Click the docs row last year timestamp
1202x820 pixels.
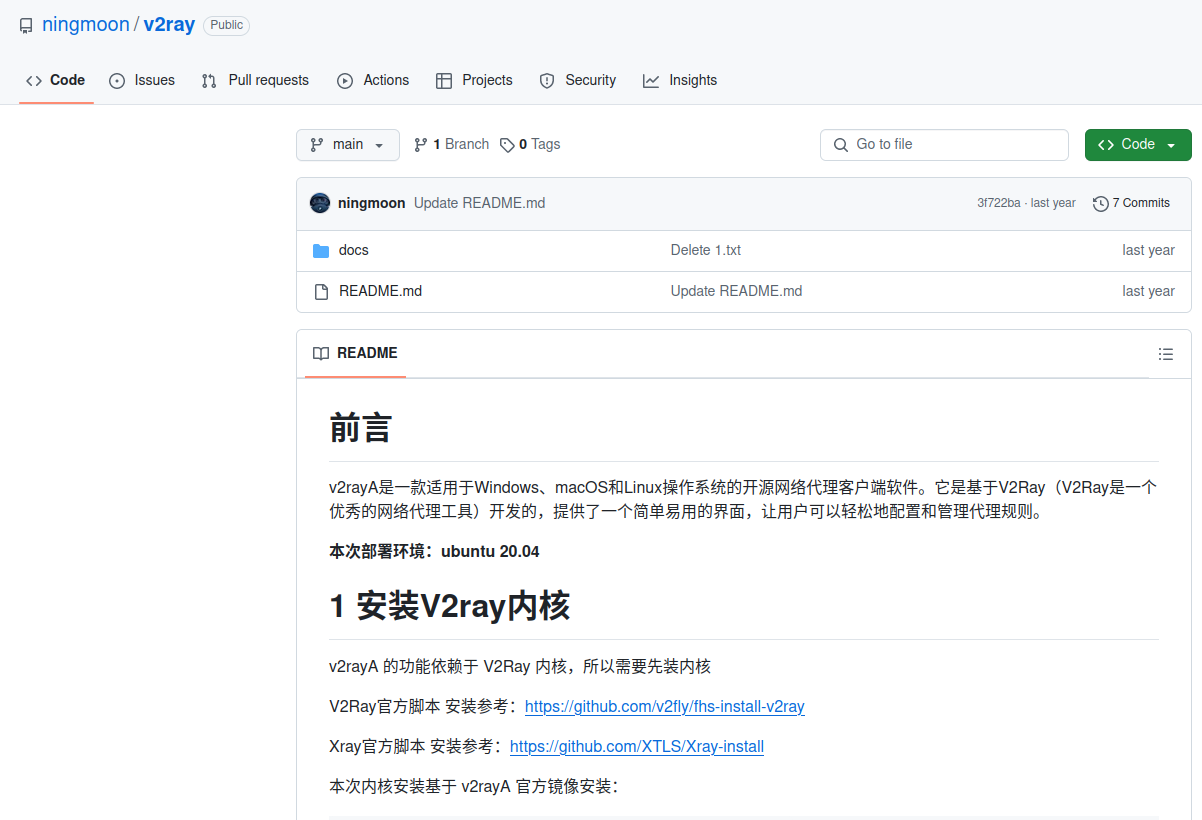[1148, 250]
